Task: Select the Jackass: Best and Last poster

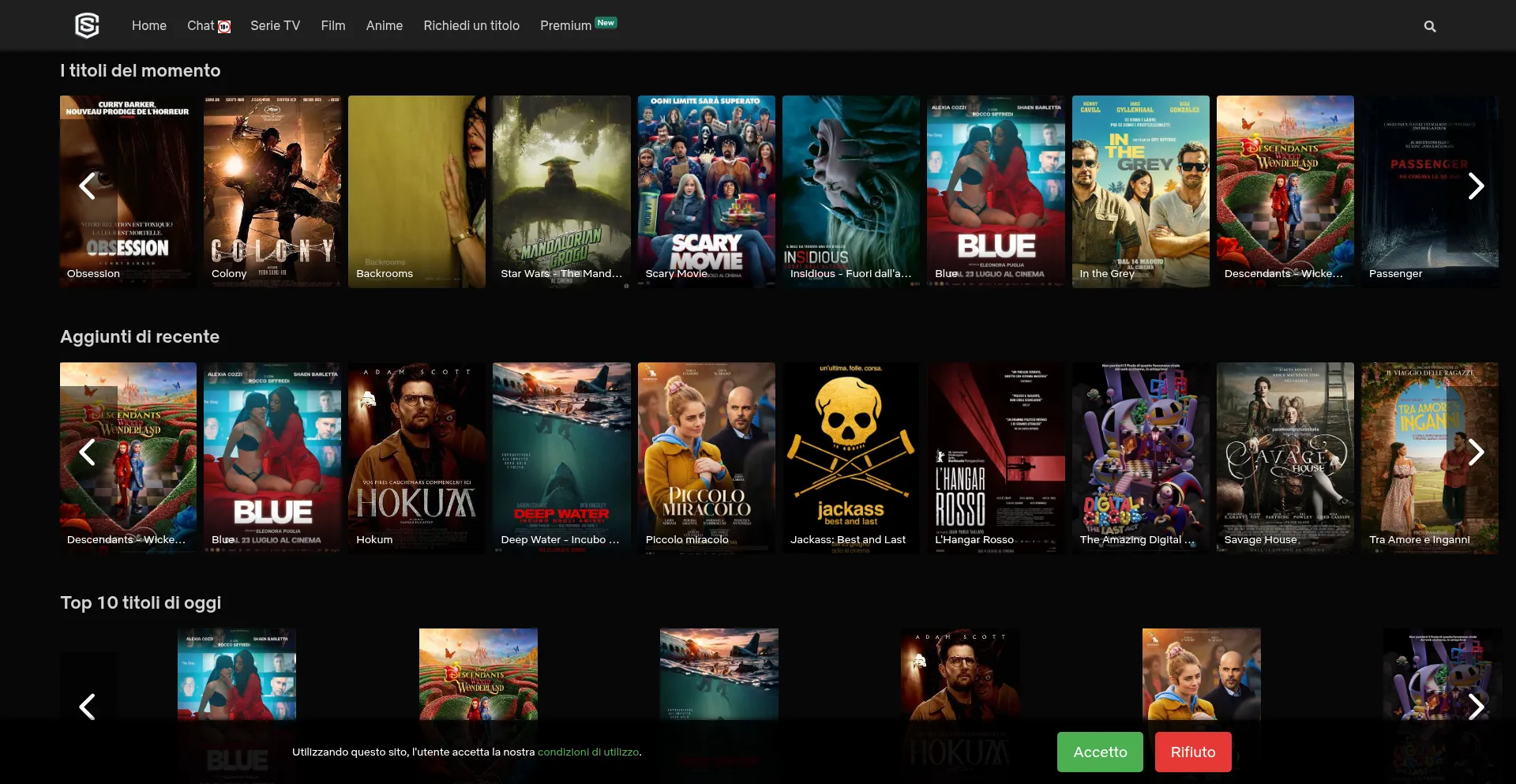Action: pyautogui.click(x=851, y=458)
